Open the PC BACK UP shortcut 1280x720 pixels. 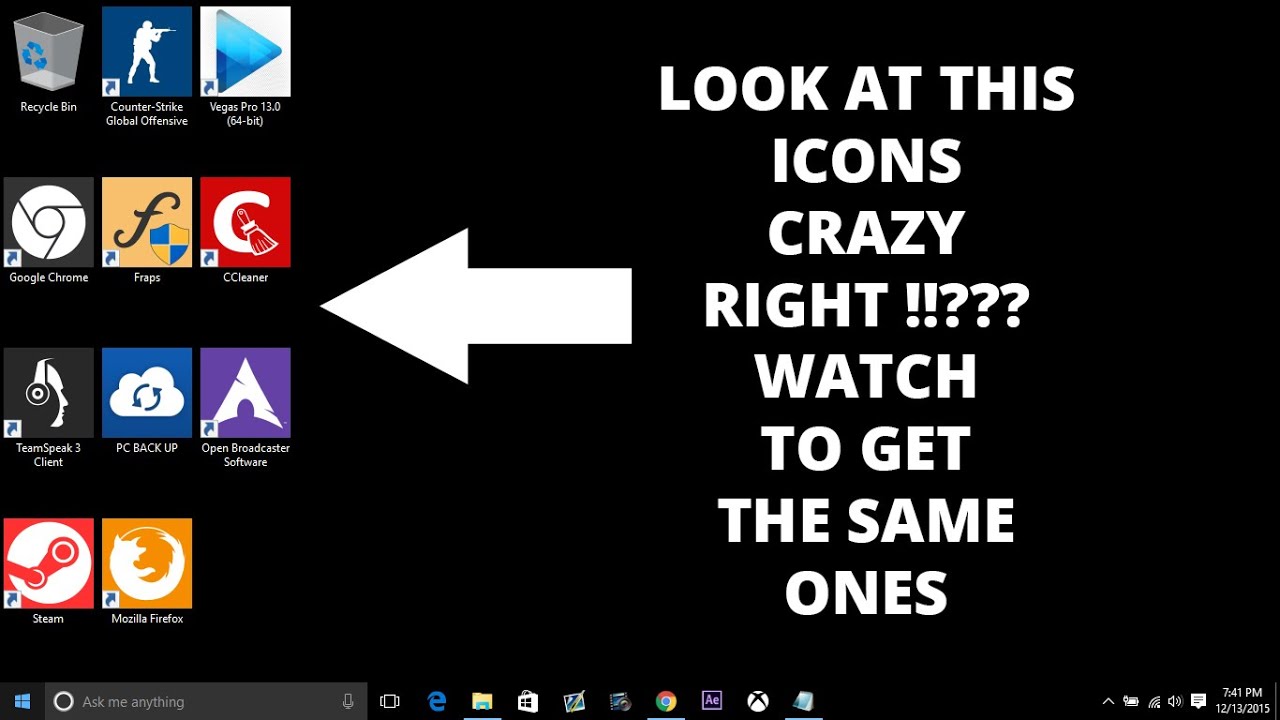point(147,392)
